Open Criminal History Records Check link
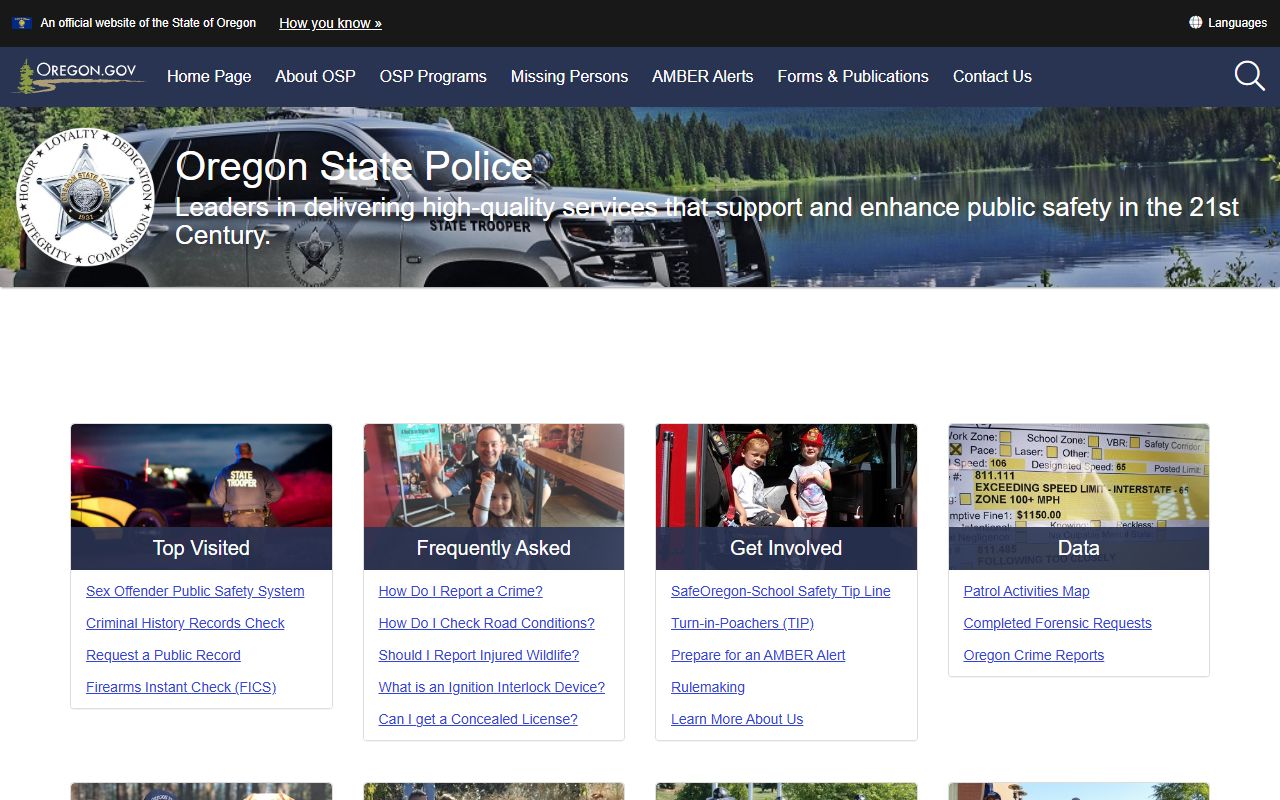The image size is (1280, 800). (185, 623)
